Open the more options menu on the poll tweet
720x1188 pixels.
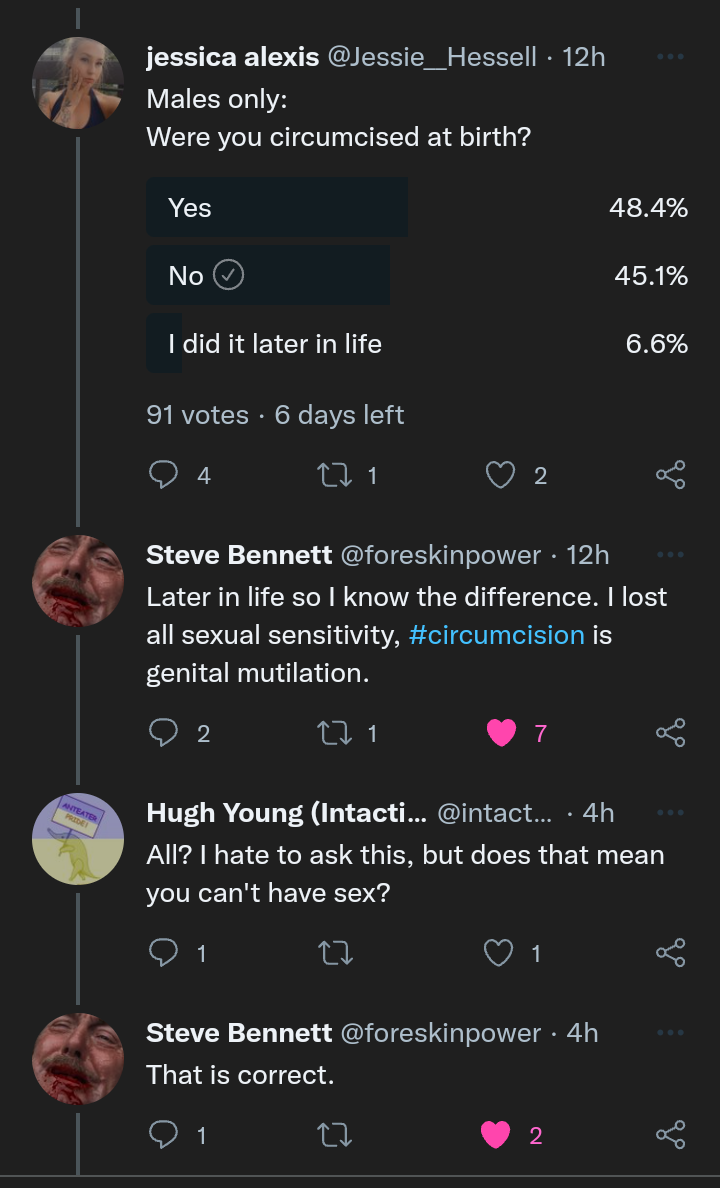pyautogui.click(x=670, y=57)
